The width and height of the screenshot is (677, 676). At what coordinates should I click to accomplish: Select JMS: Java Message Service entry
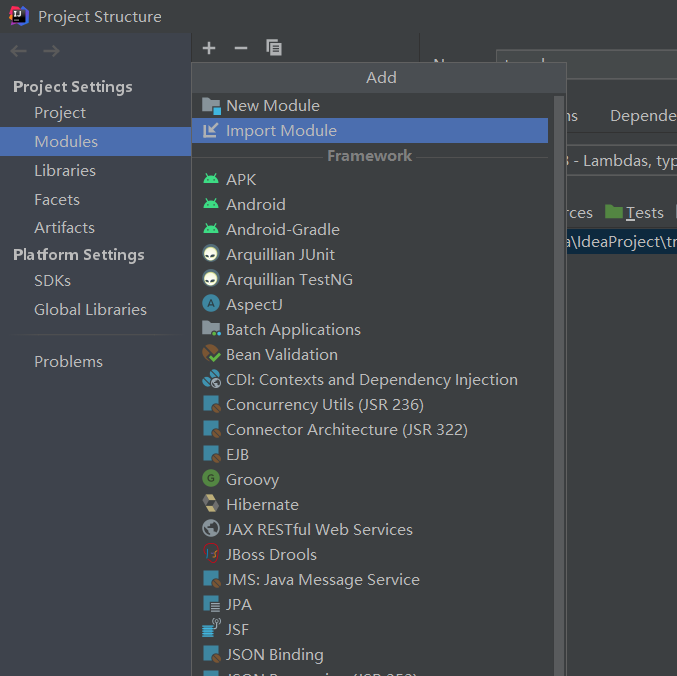[370, 579]
